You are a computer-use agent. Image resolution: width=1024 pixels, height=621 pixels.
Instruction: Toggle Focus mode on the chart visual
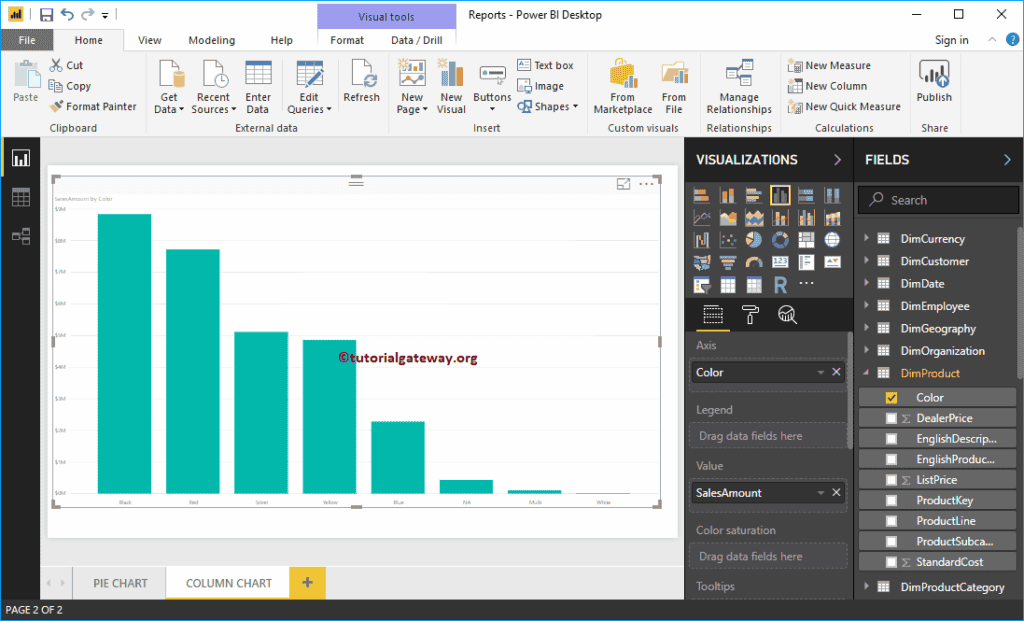[x=623, y=184]
